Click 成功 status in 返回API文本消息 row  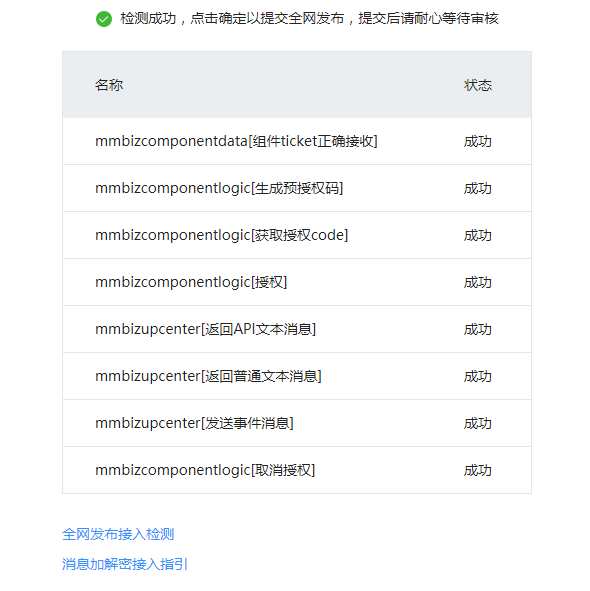pos(478,329)
